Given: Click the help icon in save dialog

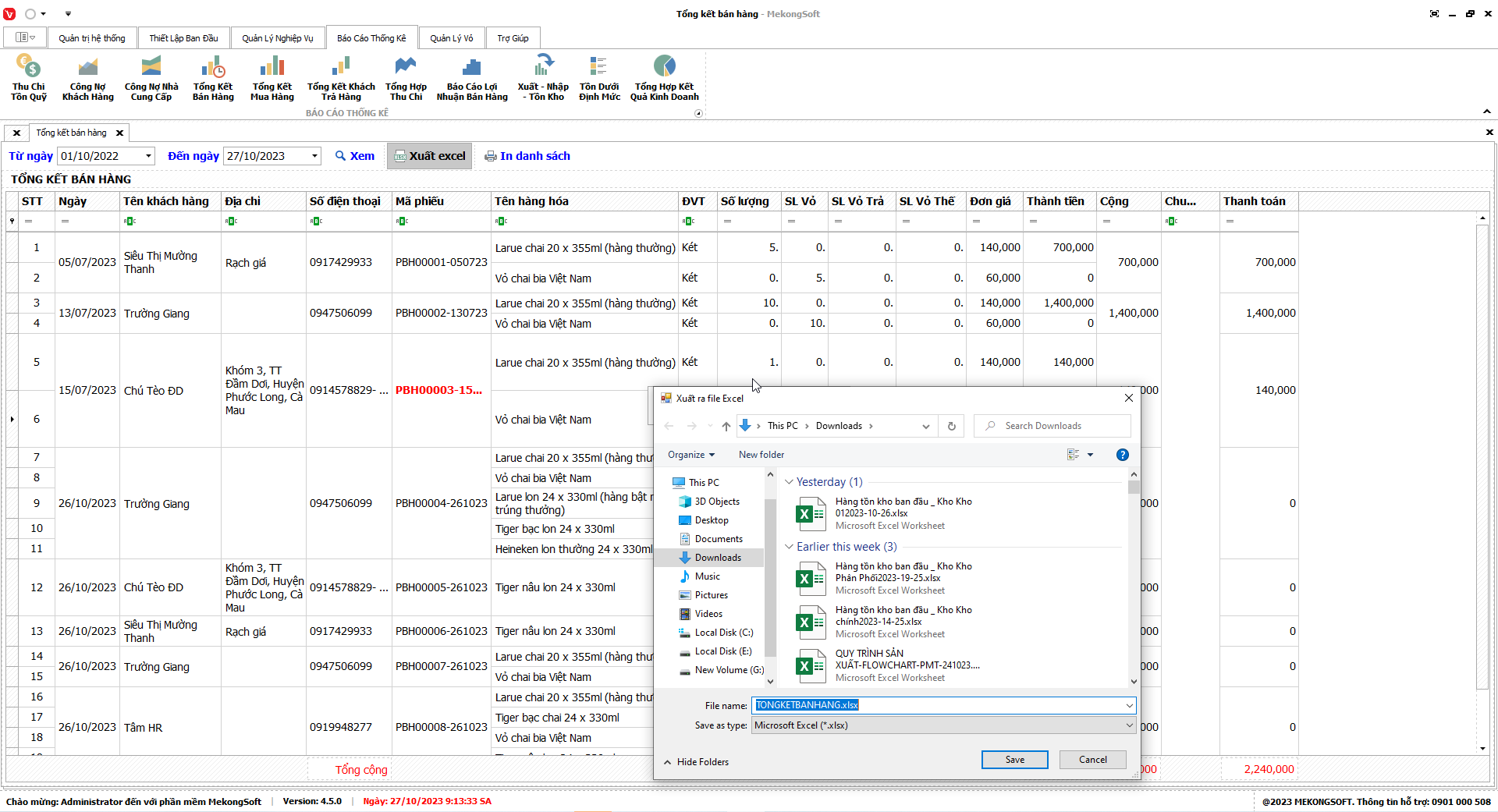Looking at the screenshot, I should coord(1122,455).
